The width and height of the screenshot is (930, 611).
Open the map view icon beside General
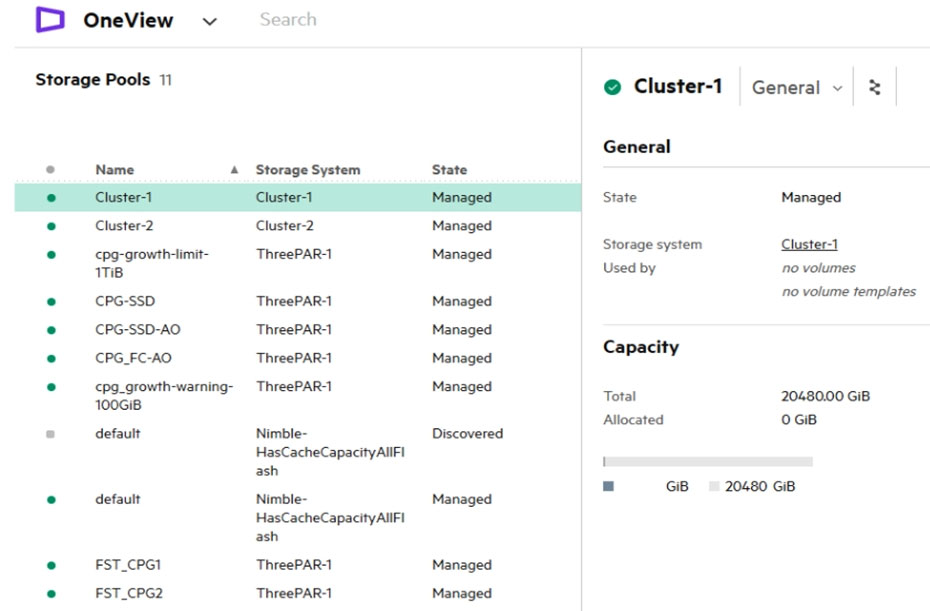point(874,87)
